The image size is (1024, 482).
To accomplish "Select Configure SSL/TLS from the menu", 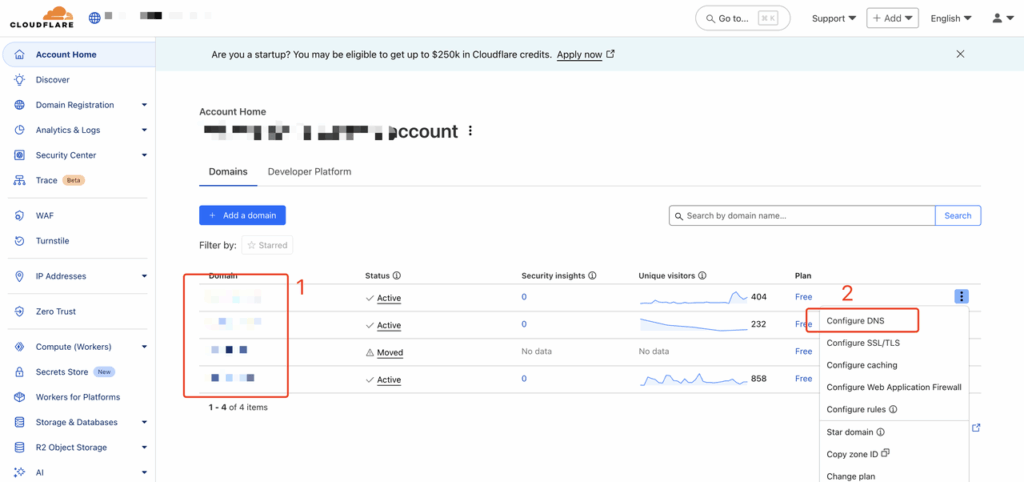I will (863, 343).
